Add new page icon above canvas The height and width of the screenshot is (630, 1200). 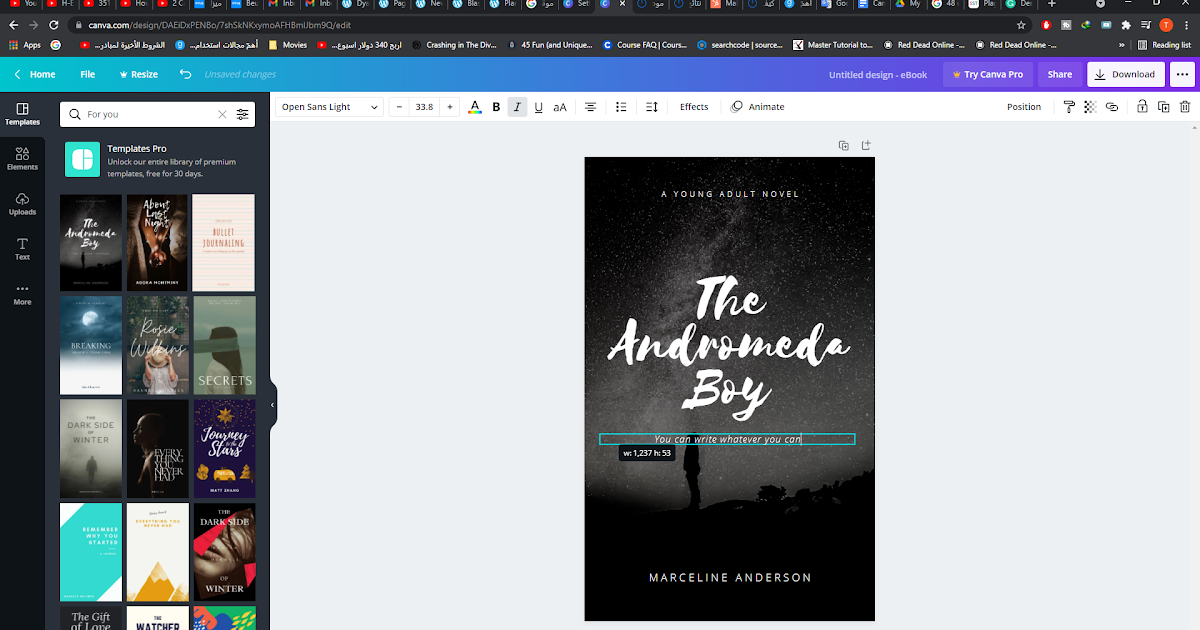click(866, 145)
